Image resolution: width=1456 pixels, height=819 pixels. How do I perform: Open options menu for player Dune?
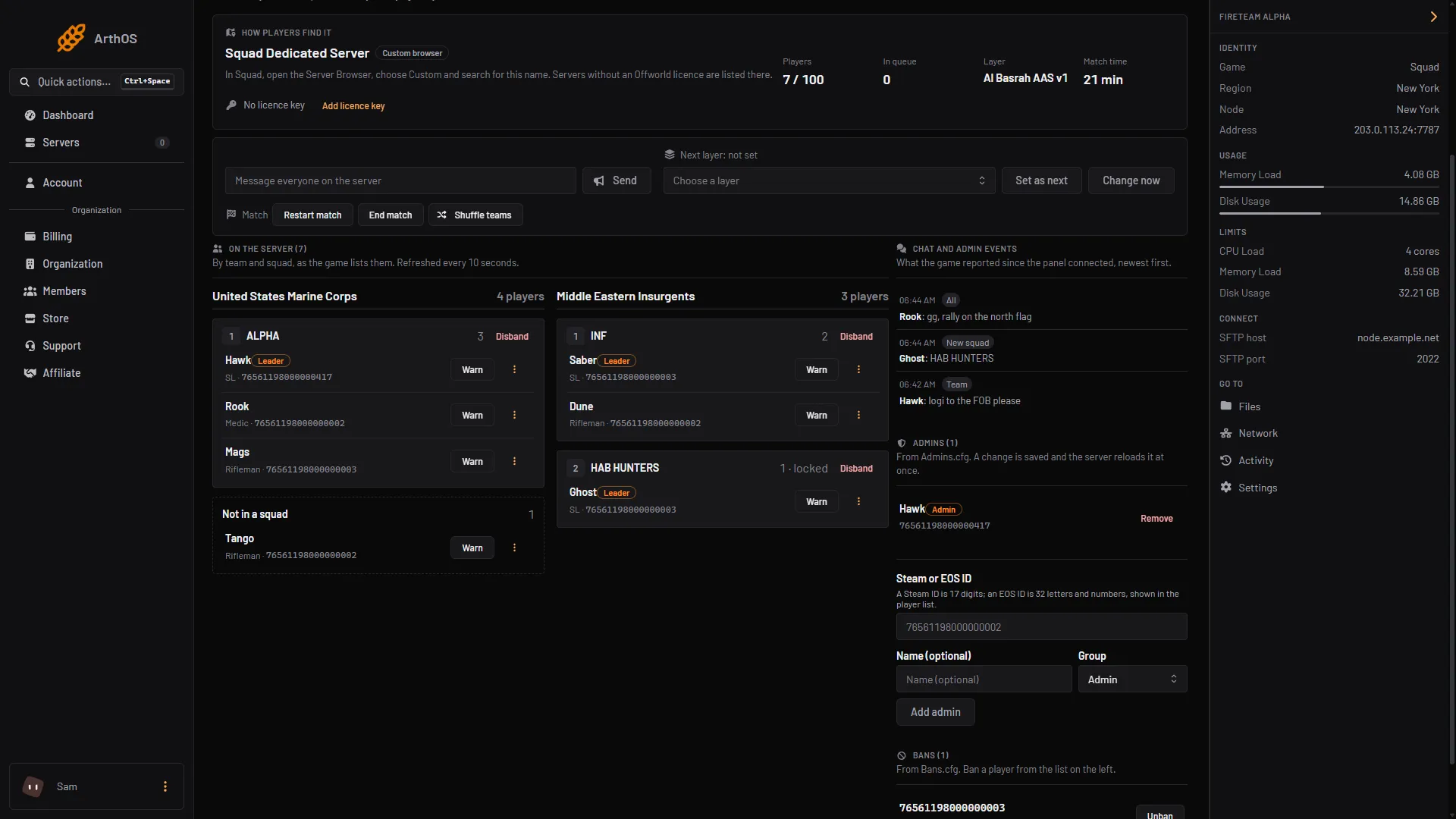point(858,415)
